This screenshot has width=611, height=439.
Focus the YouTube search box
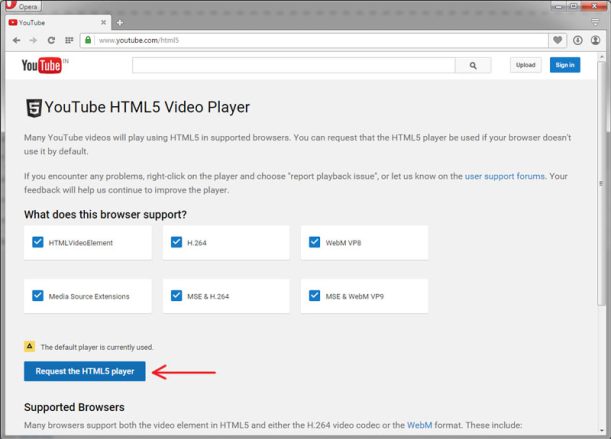point(293,65)
